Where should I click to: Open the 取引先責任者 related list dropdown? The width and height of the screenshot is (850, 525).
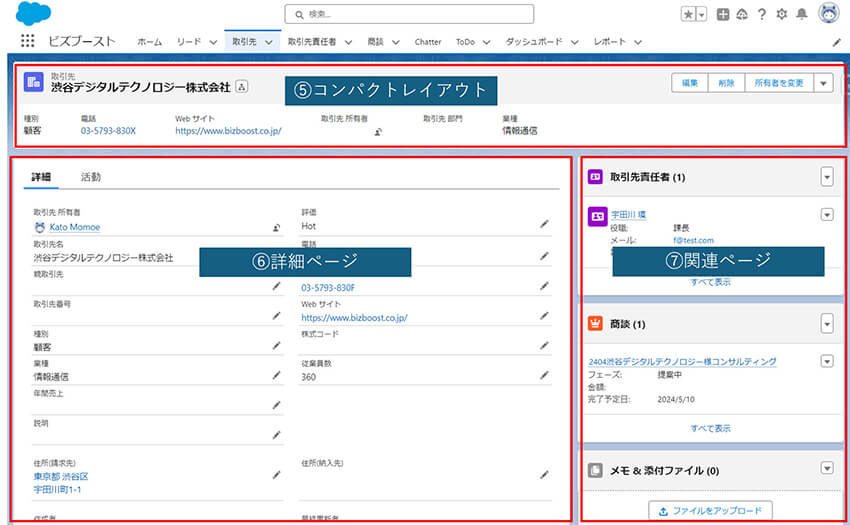click(x=827, y=177)
